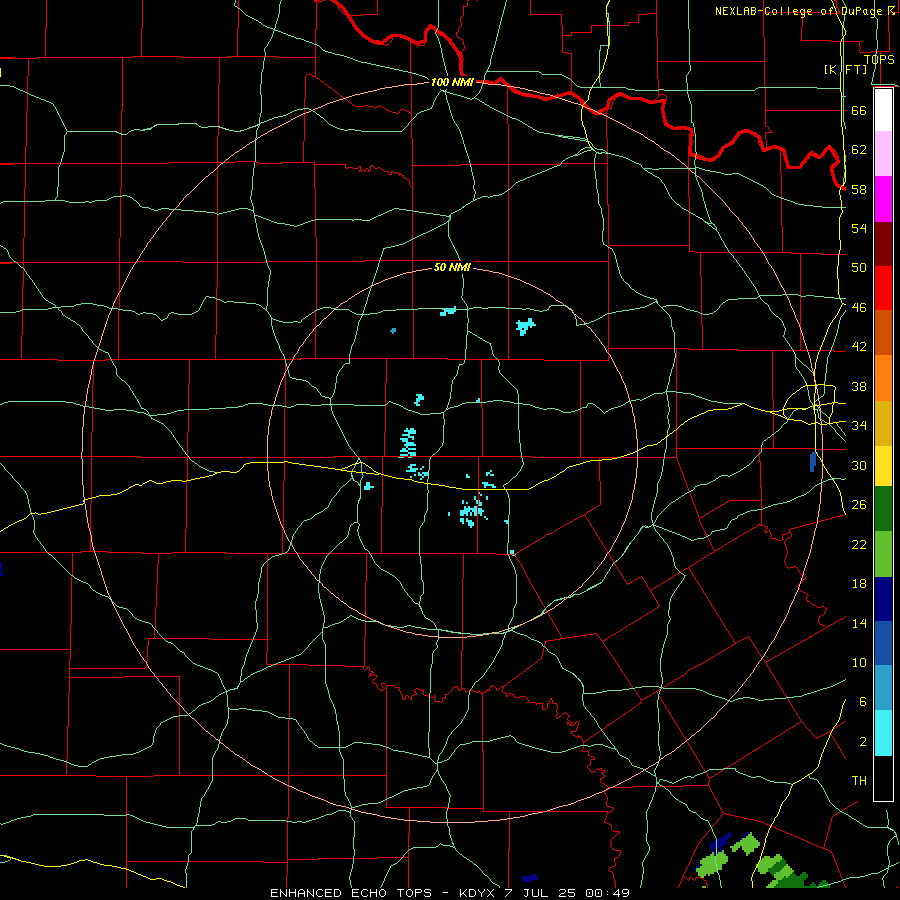This screenshot has width=900, height=900.
Task: Select the bright red legend swatch
Action: tap(883, 288)
